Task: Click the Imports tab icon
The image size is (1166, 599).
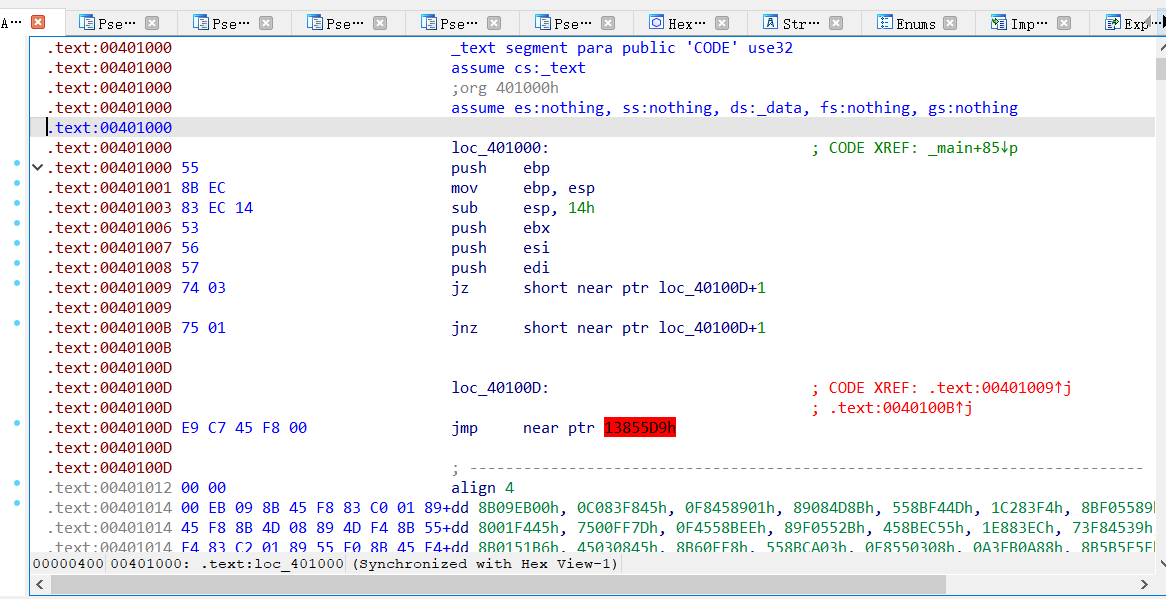Action: (x=998, y=22)
